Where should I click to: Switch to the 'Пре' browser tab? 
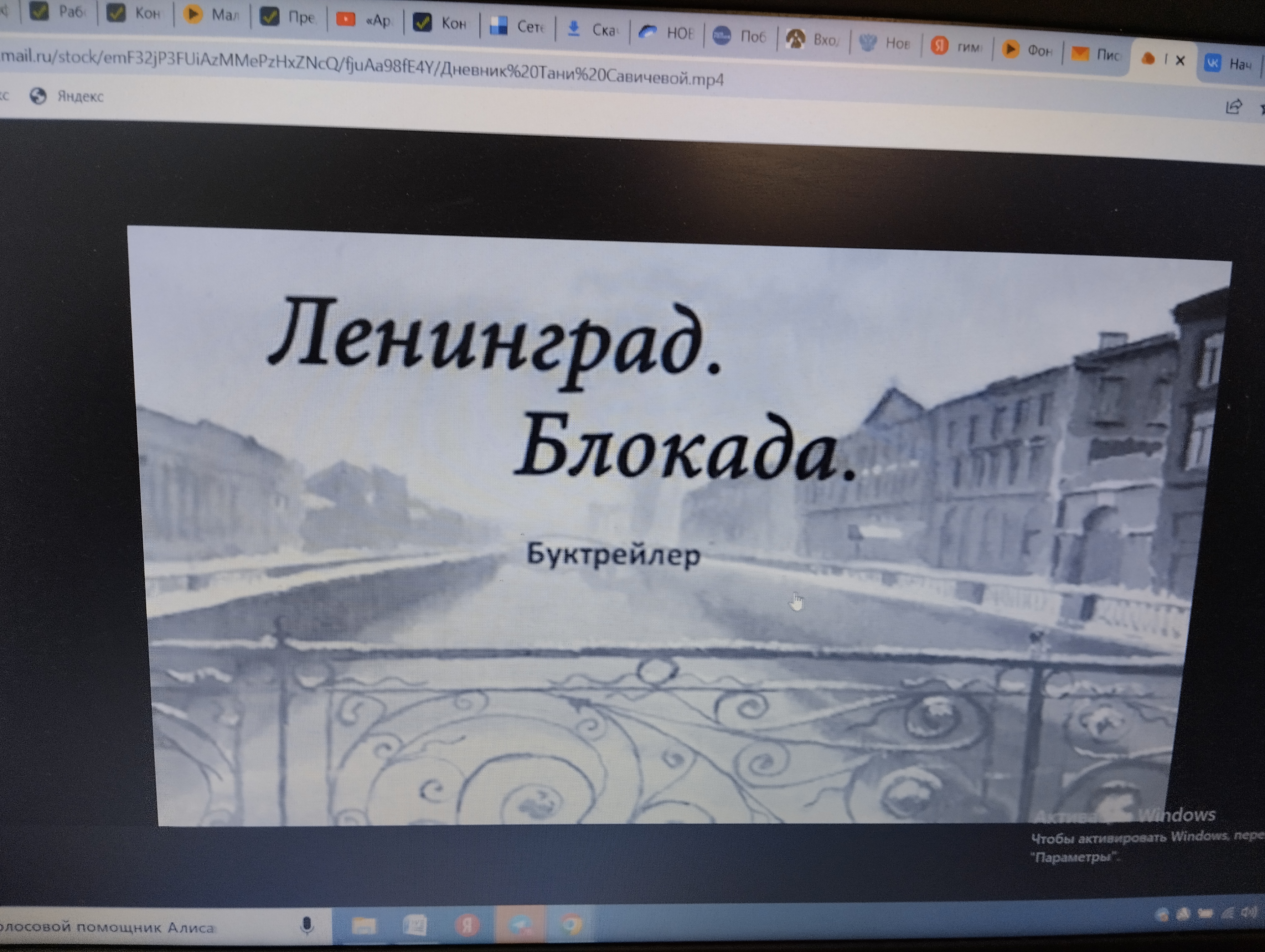(x=288, y=18)
